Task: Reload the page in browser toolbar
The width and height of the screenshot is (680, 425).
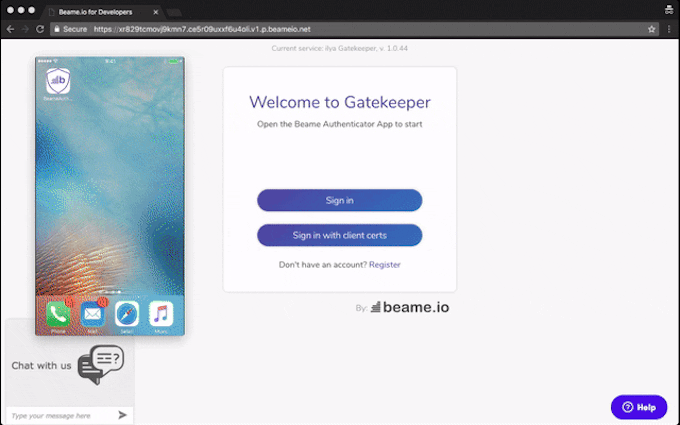Action: point(40,29)
